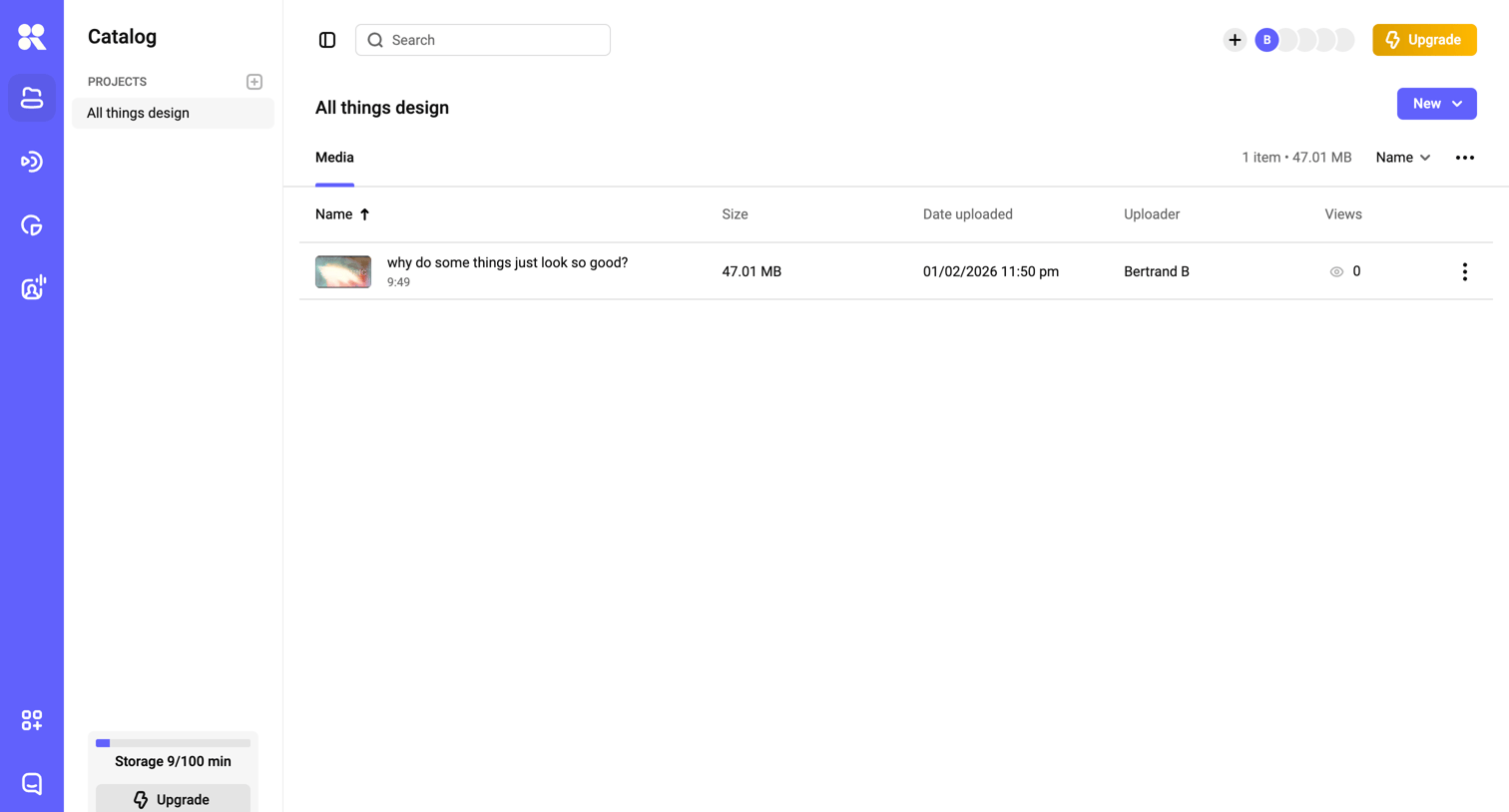Click the 9:49 duration label
This screenshot has width=1509, height=812.
[398, 282]
